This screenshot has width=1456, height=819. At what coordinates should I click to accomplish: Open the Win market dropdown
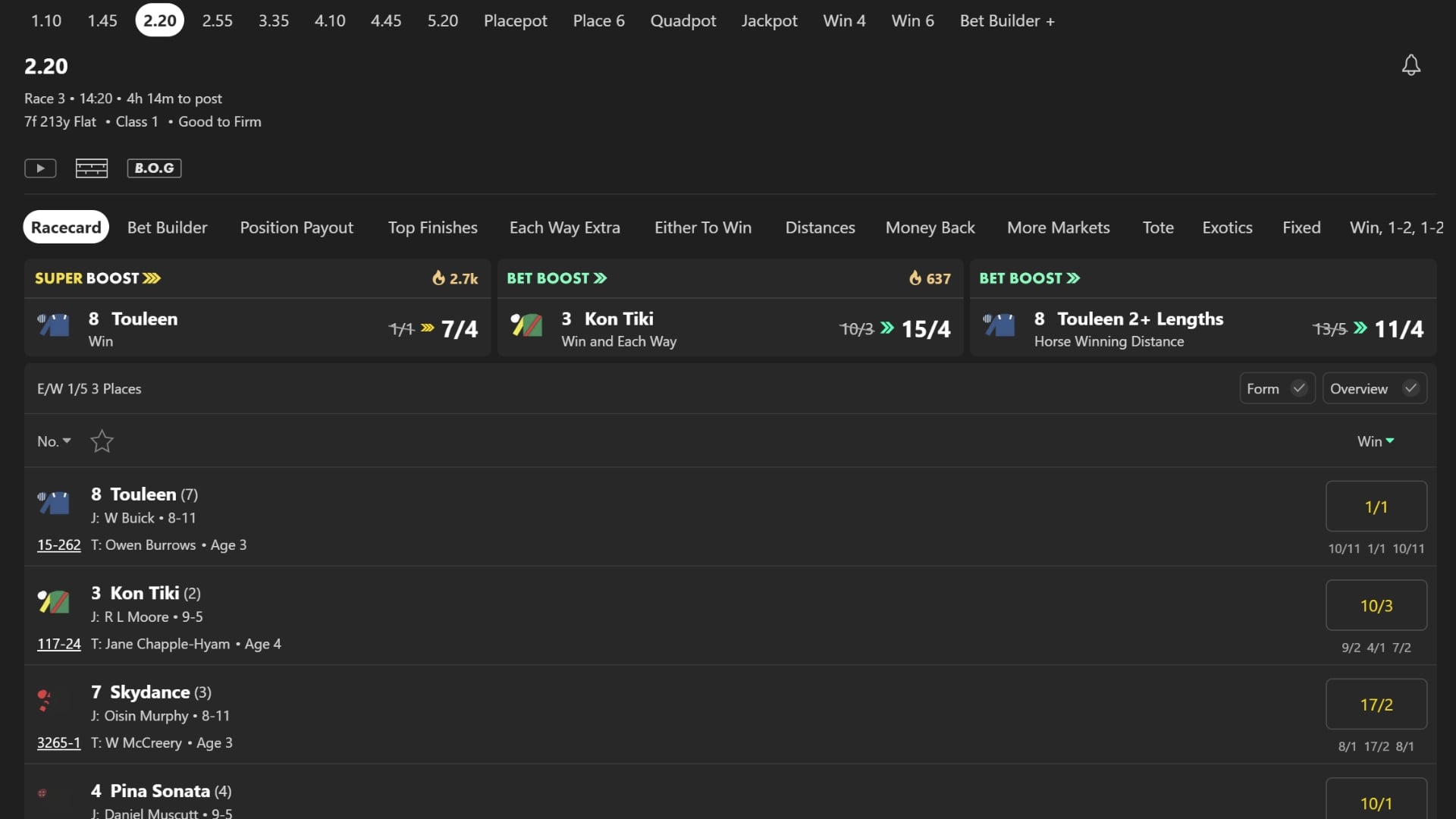coord(1376,441)
